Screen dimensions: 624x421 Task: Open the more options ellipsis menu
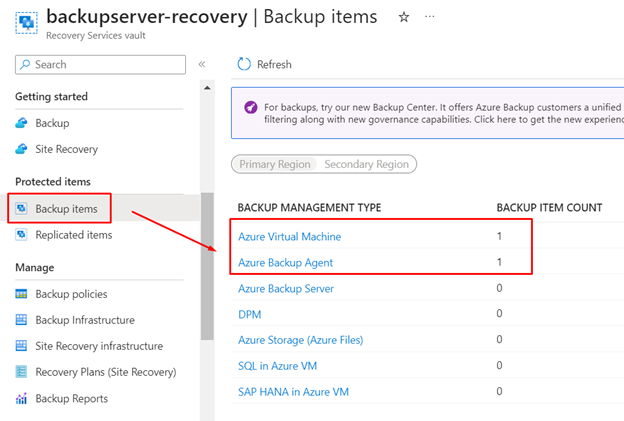tap(429, 17)
